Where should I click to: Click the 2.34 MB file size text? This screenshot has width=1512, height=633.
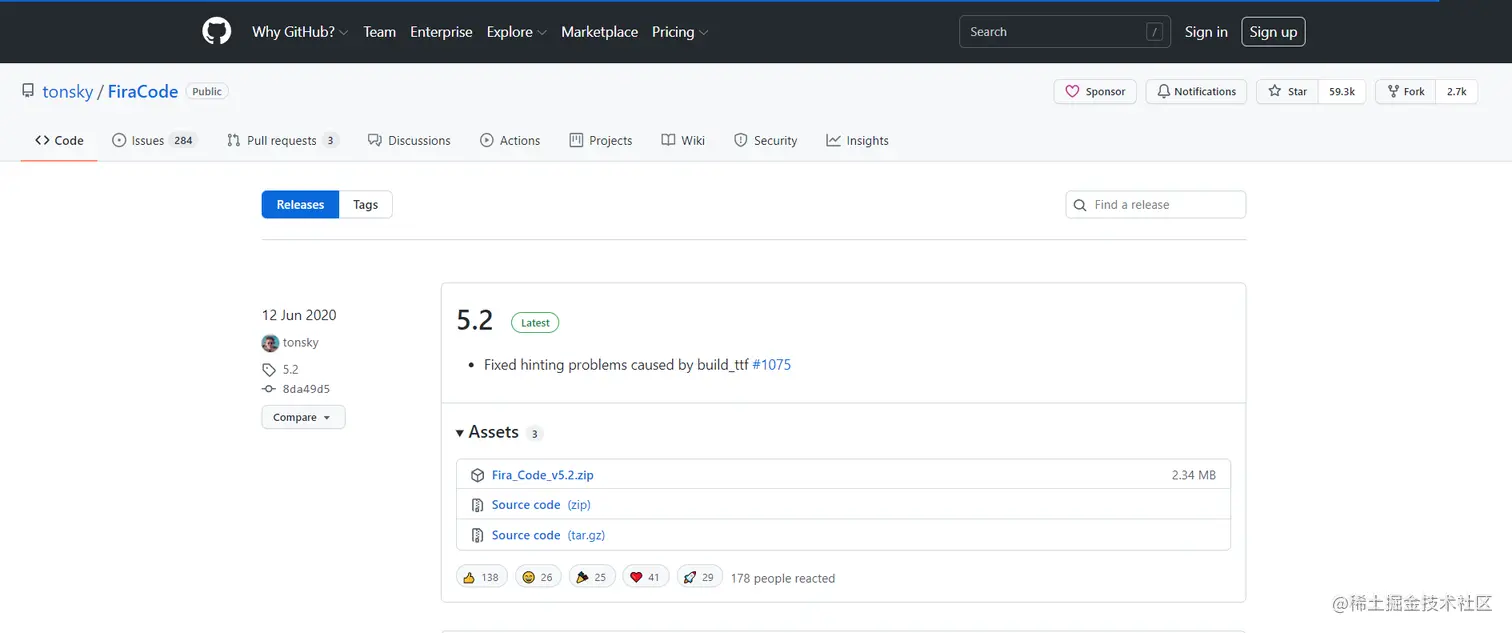coord(1194,475)
